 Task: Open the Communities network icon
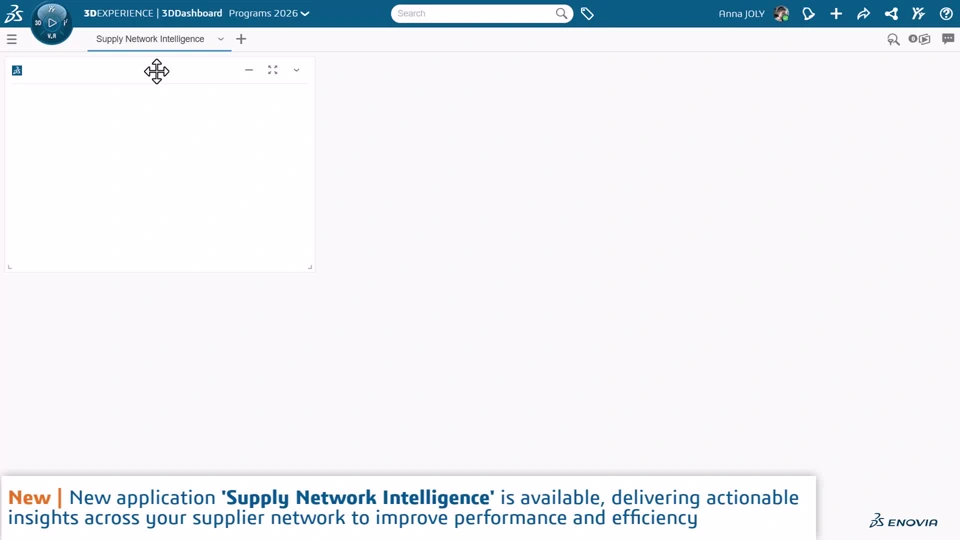[x=891, y=13]
